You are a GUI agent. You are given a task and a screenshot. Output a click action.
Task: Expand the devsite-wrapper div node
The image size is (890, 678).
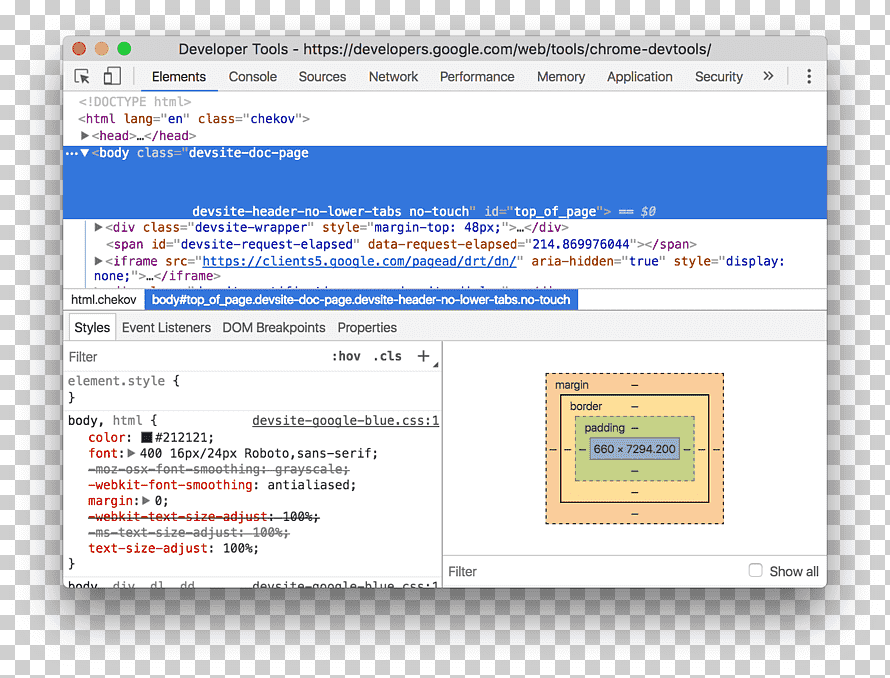(x=98, y=227)
